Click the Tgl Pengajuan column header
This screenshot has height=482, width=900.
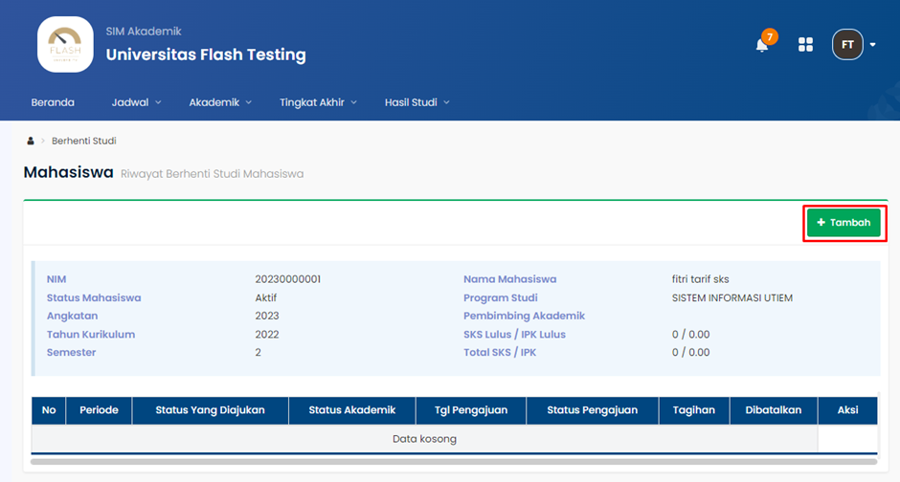pos(472,410)
